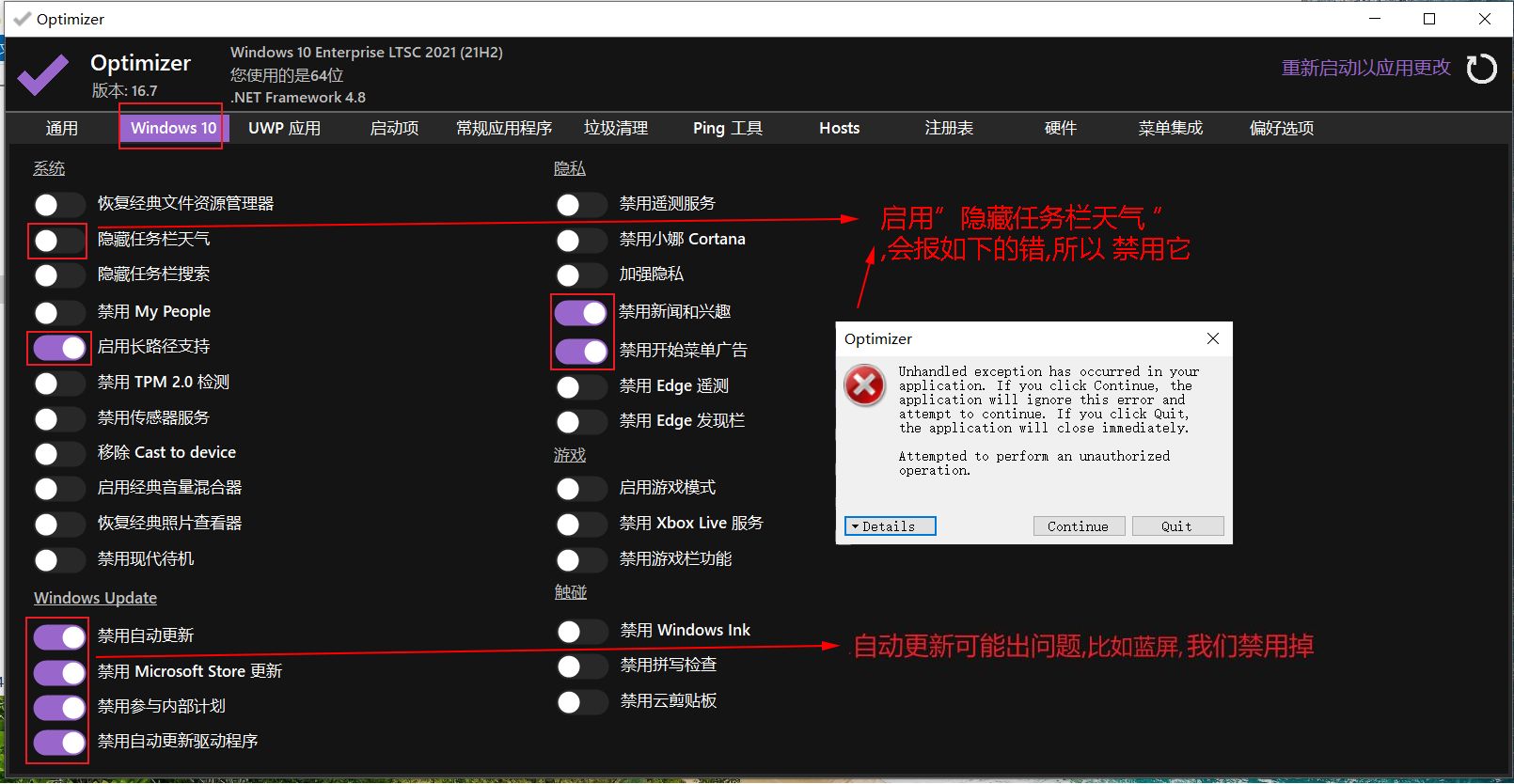
Task: Open the 垃圾清理 tab
Action: click(x=615, y=128)
